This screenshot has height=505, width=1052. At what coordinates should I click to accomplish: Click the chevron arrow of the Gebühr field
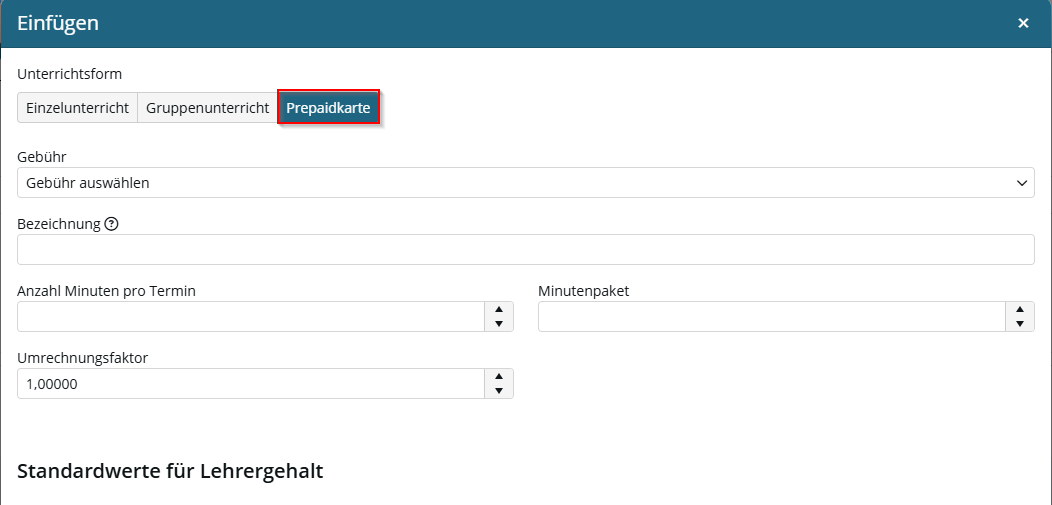[1021, 182]
